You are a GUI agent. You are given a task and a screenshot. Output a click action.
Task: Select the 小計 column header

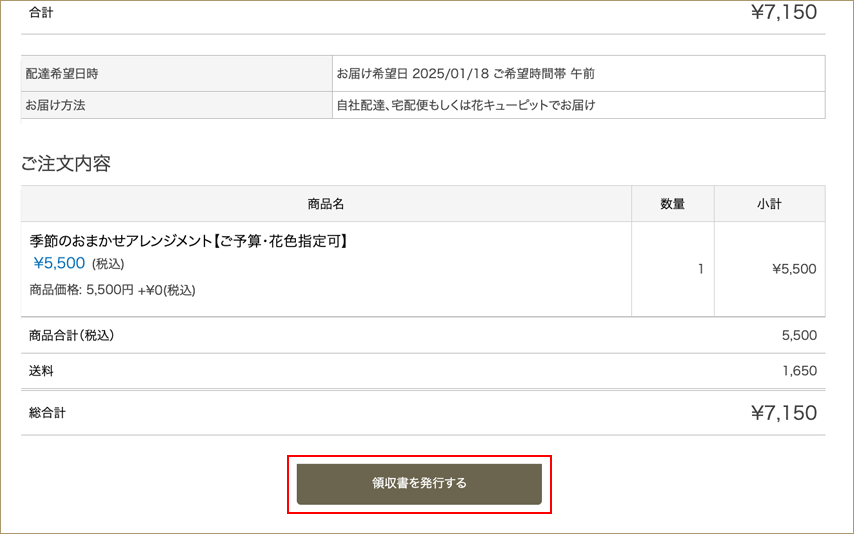coord(769,204)
